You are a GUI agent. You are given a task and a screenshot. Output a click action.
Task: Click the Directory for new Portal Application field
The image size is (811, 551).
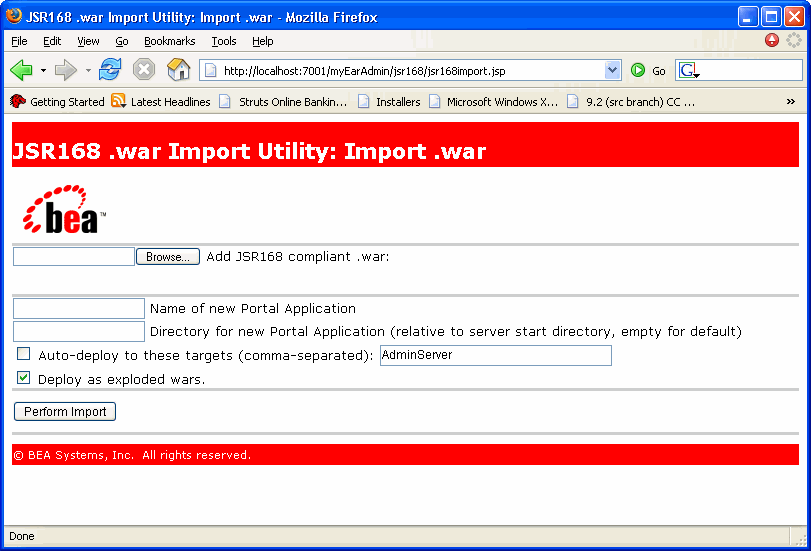[x=79, y=331]
